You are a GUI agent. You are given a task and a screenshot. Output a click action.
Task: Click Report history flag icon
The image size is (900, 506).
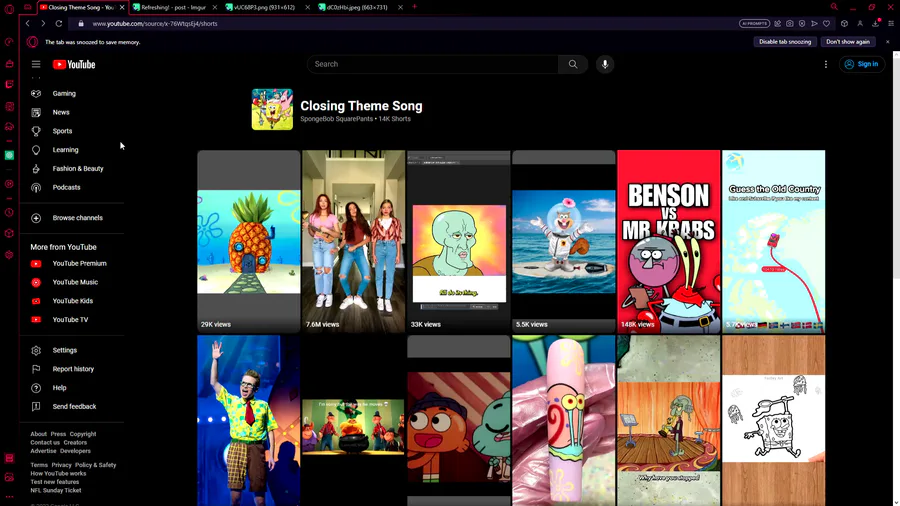[36, 369]
